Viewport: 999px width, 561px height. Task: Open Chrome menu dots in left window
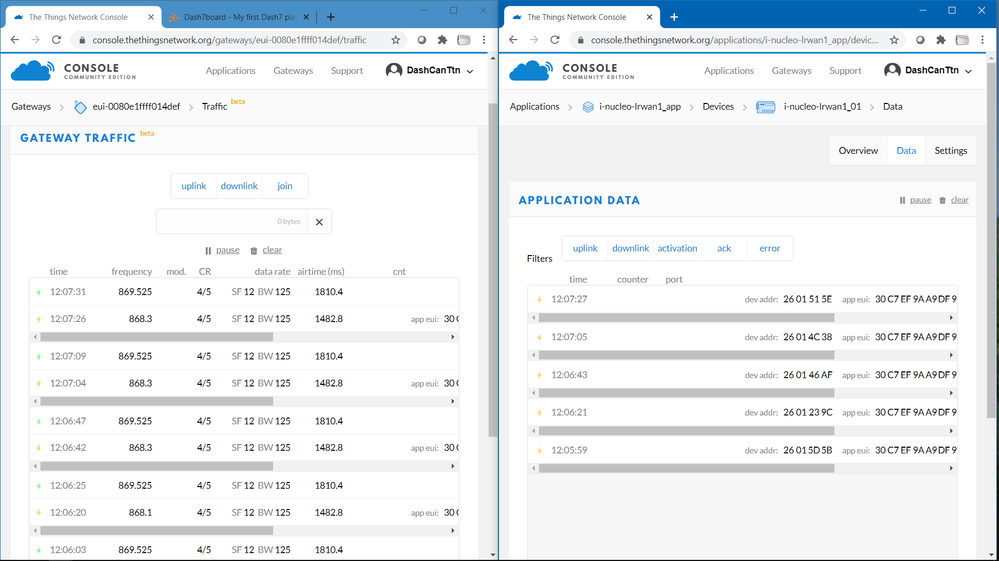(484, 39)
